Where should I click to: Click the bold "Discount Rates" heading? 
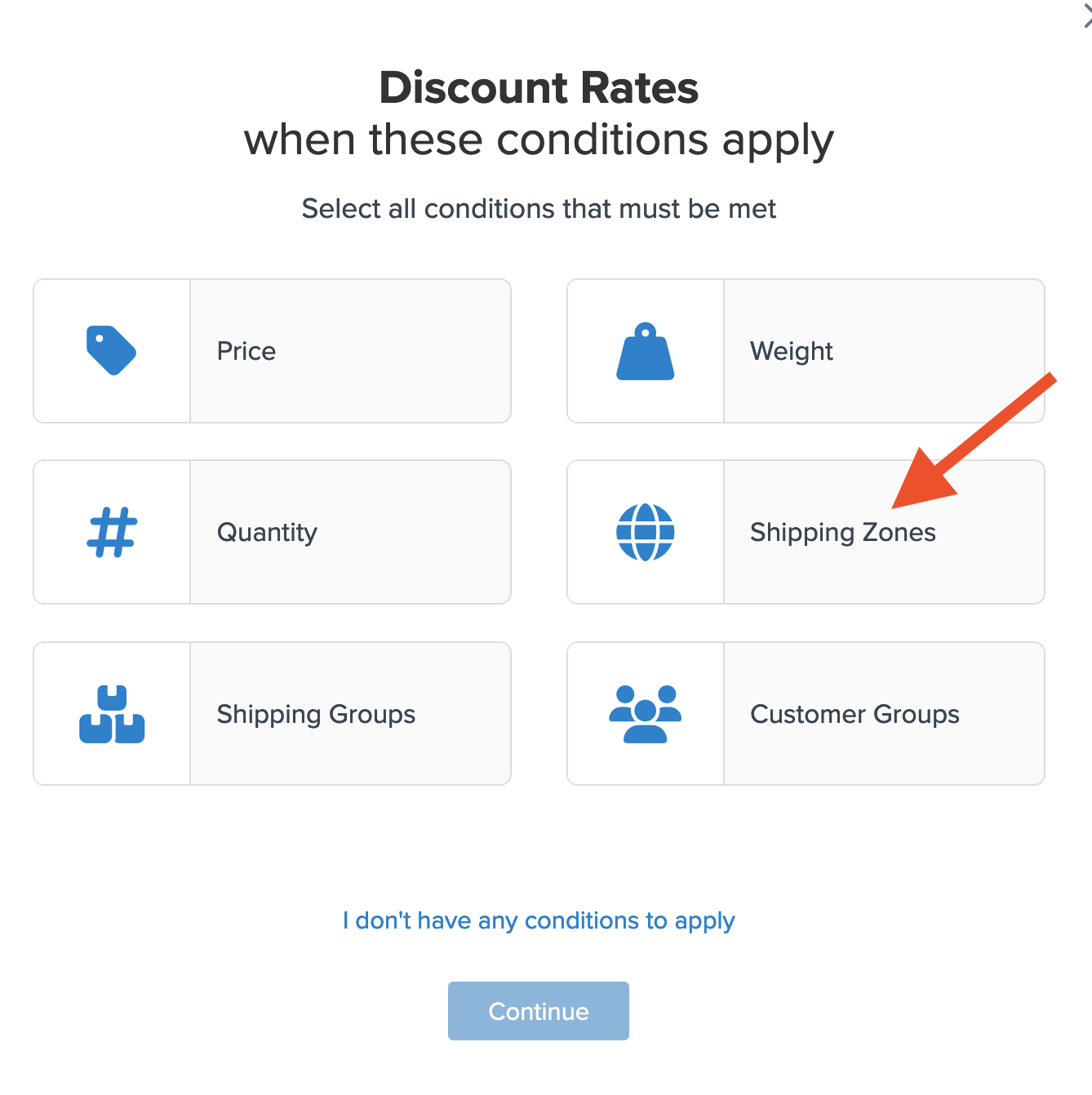pyautogui.click(x=539, y=87)
